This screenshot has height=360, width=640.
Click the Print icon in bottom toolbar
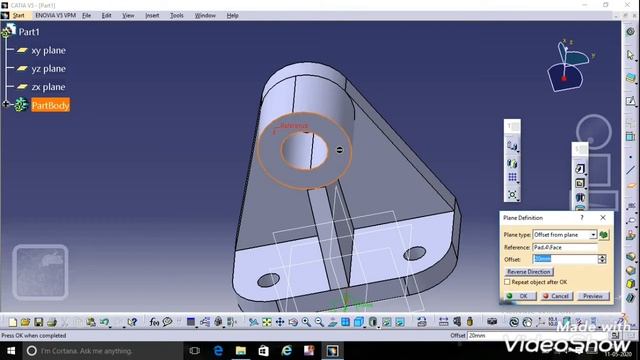click(x=52, y=322)
